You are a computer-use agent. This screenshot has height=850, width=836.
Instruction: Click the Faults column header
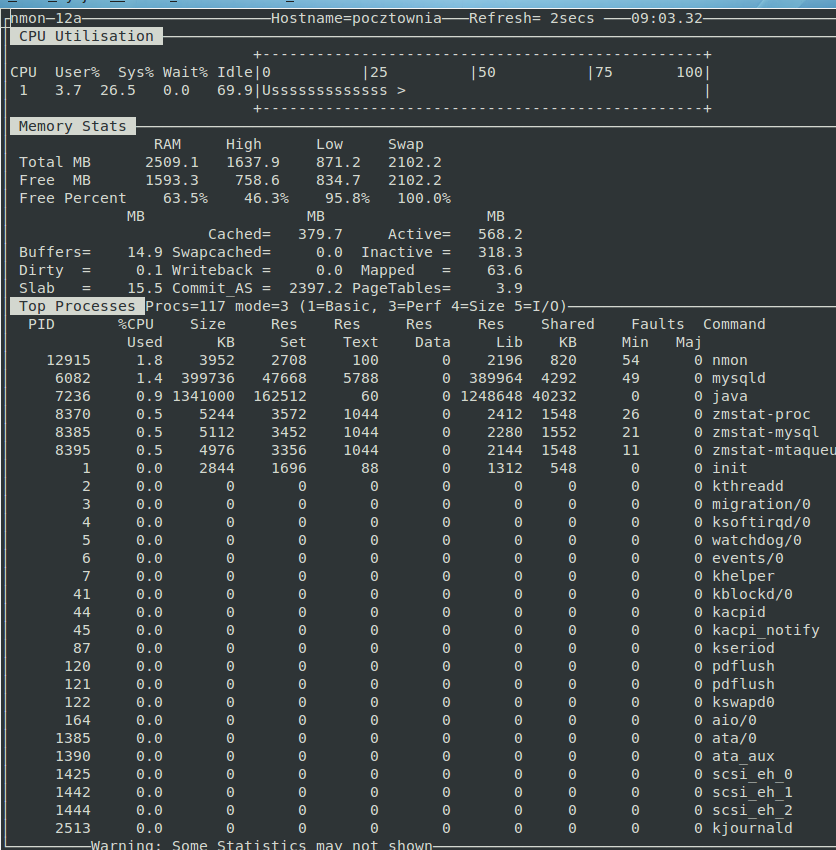point(657,324)
